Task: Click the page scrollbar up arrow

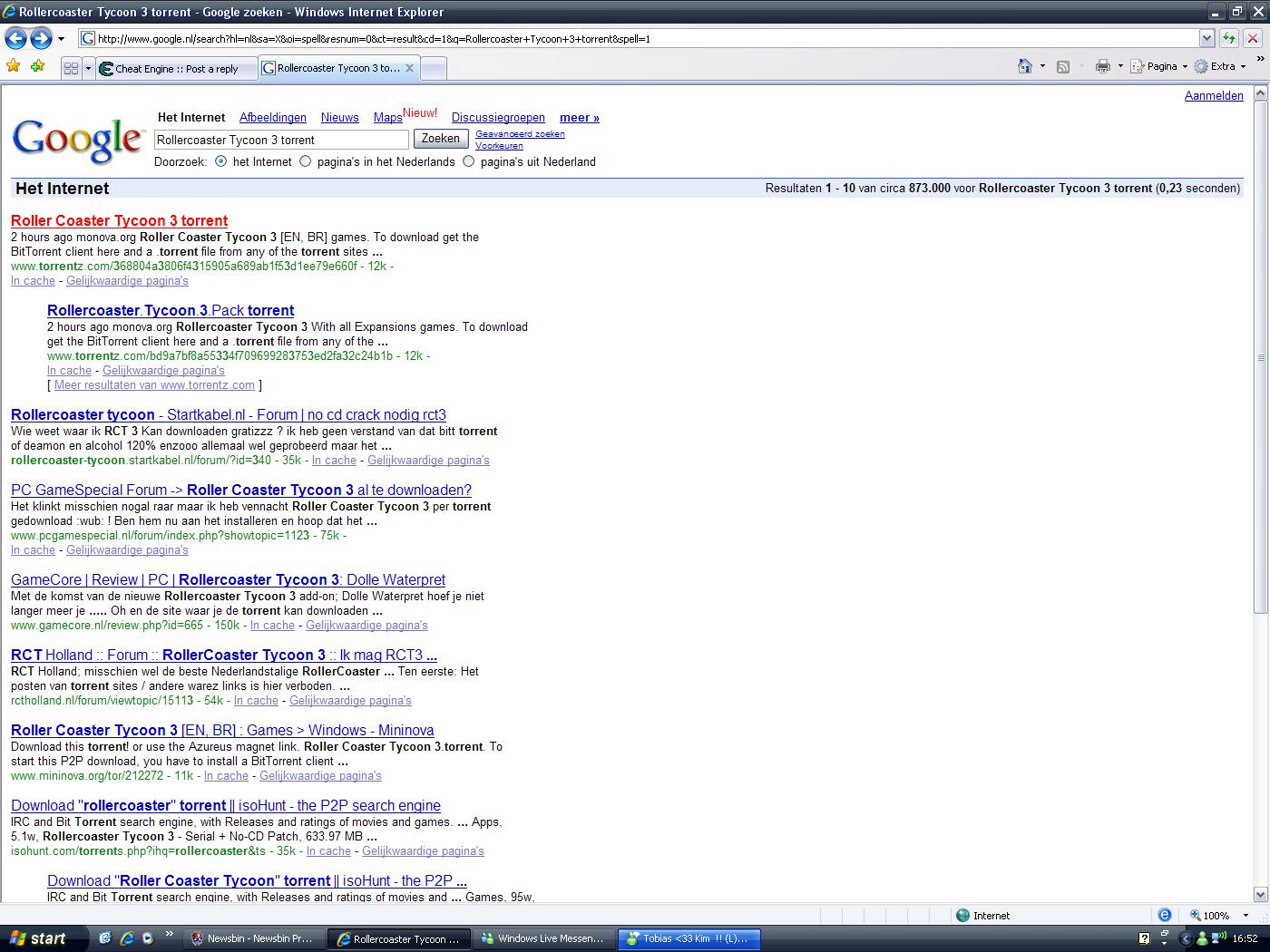Action: pos(1260,93)
